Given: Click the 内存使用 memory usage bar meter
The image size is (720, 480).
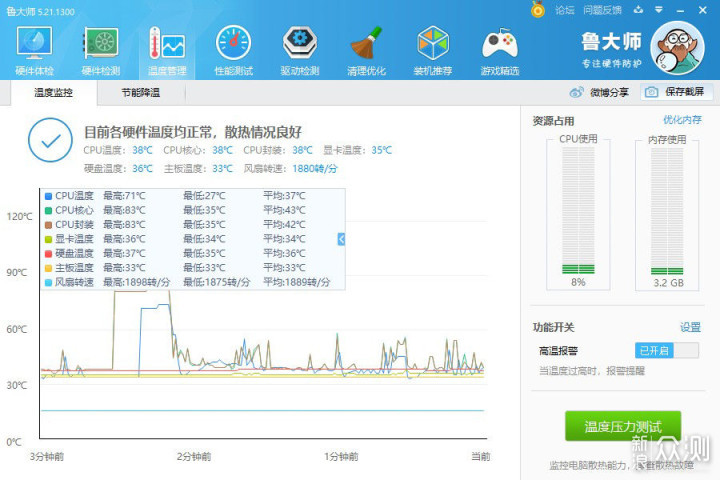Looking at the screenshot, I should [667, 211].
